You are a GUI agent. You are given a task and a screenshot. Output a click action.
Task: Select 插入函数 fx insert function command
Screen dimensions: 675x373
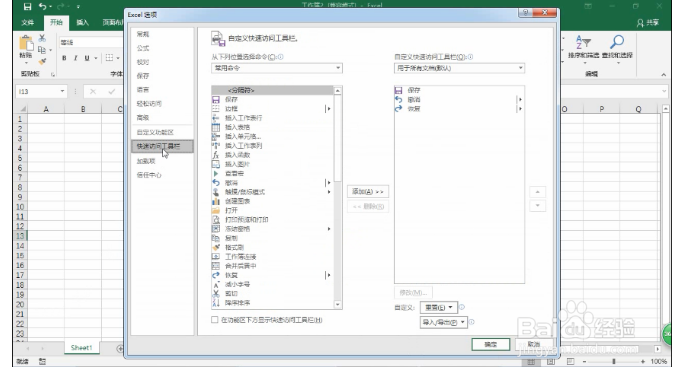272,155
